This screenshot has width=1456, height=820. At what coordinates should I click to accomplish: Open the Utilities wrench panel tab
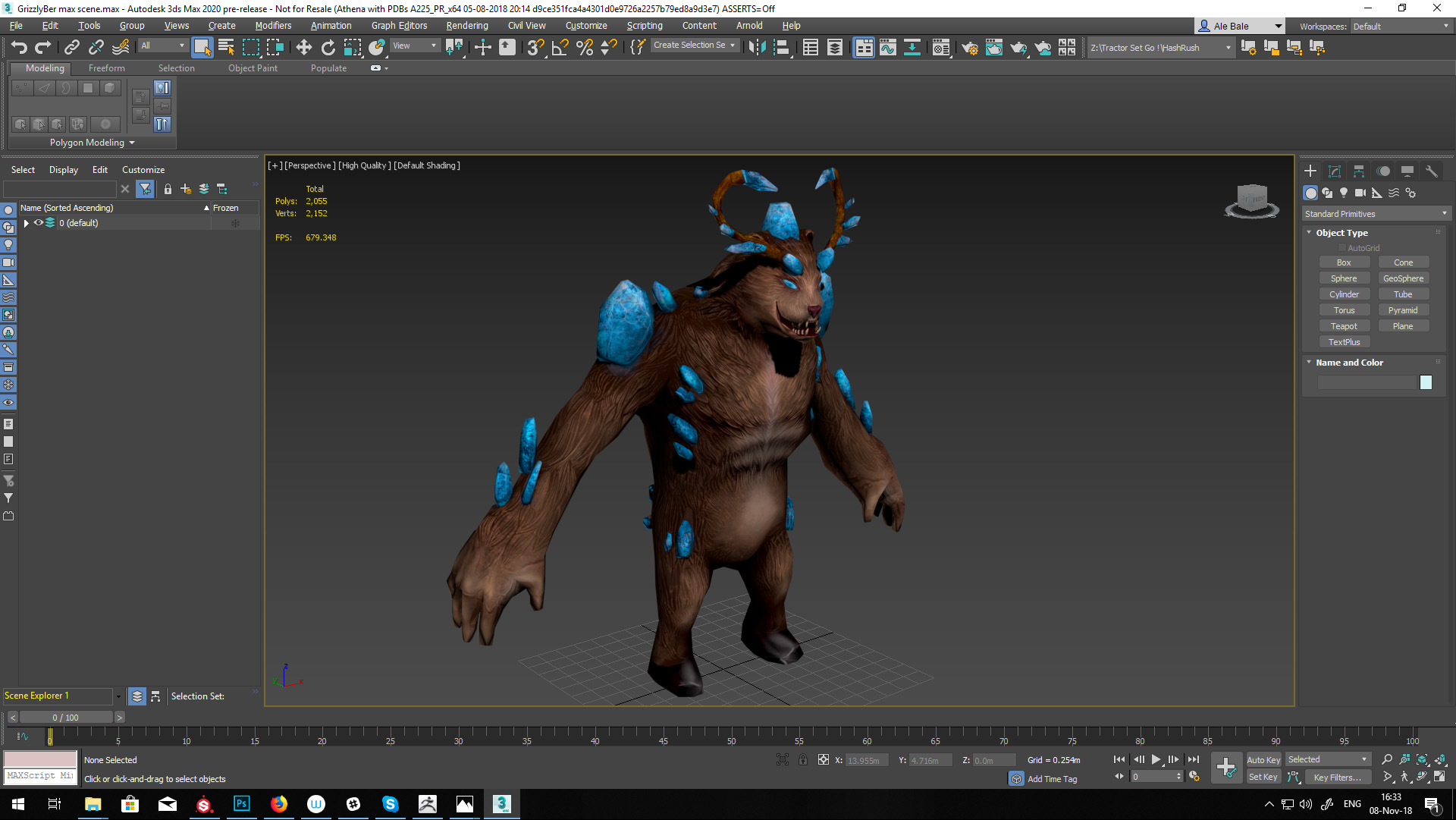(1432, 171)
